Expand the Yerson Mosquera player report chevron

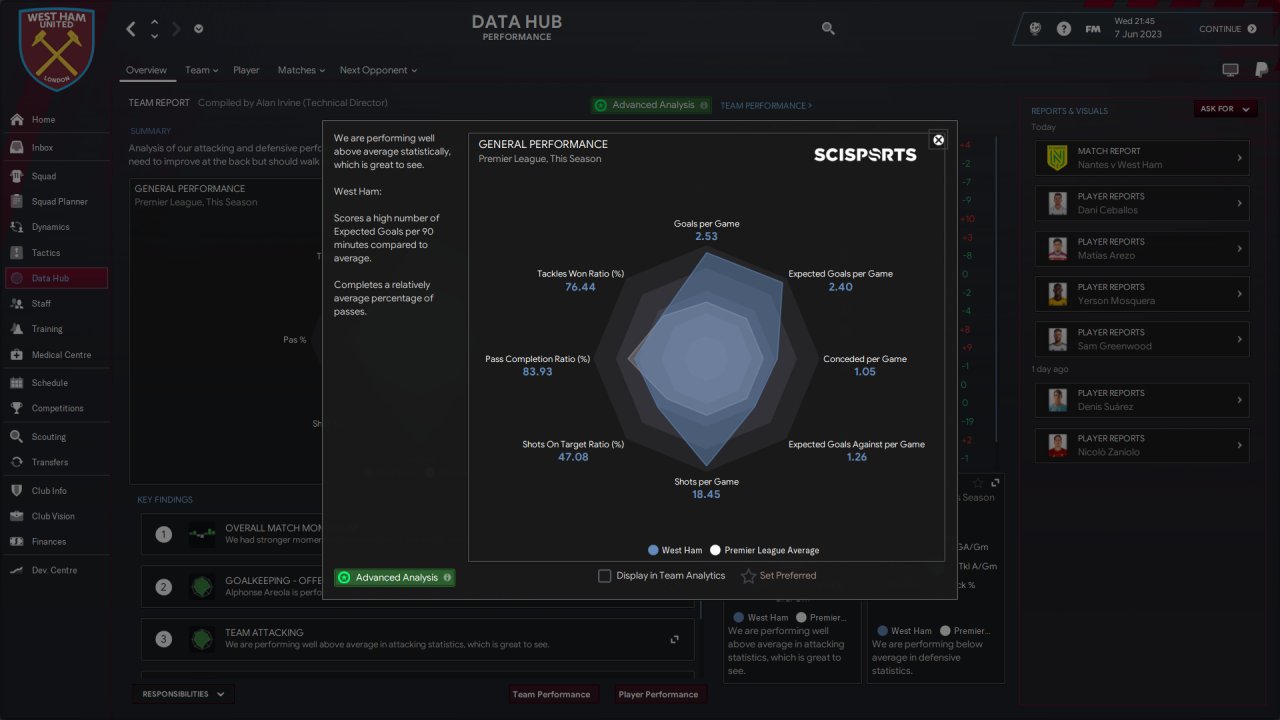coord(1240,294)
